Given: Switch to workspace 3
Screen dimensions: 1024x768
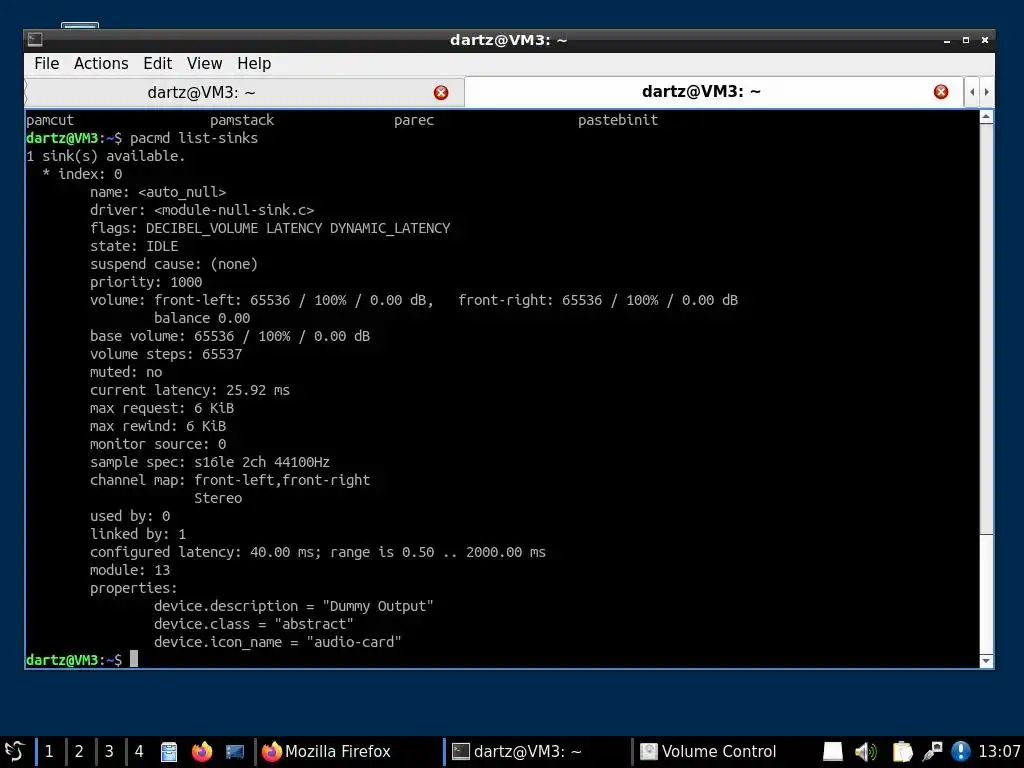Looking at the screenshot, I should [x=109, y=751].
